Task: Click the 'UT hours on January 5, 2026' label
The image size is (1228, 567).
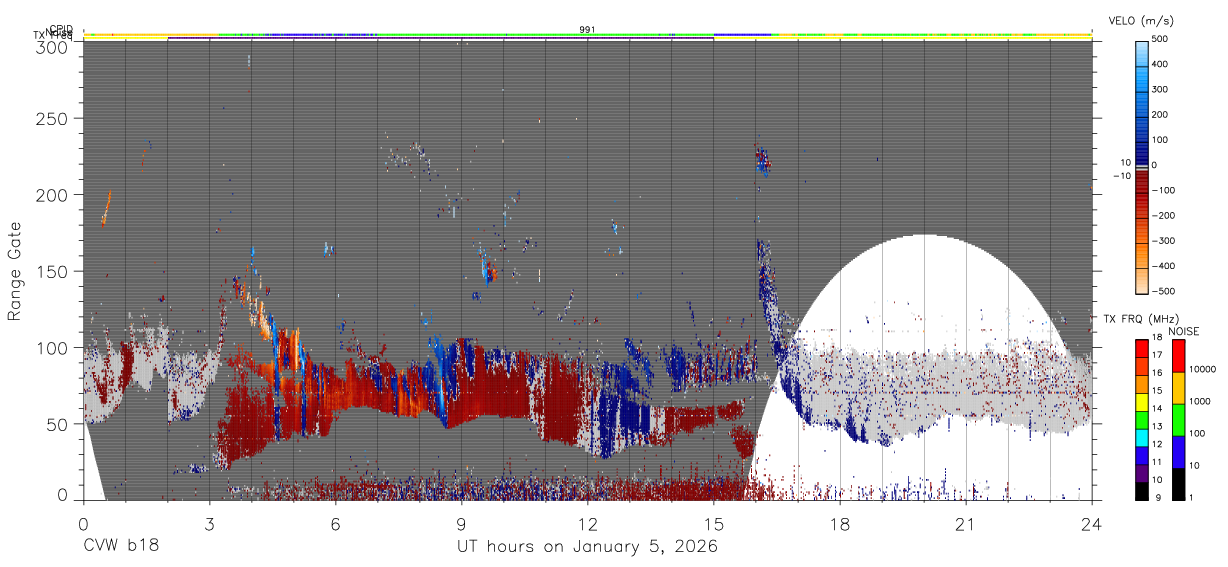Action: click(x=587, y=547)
